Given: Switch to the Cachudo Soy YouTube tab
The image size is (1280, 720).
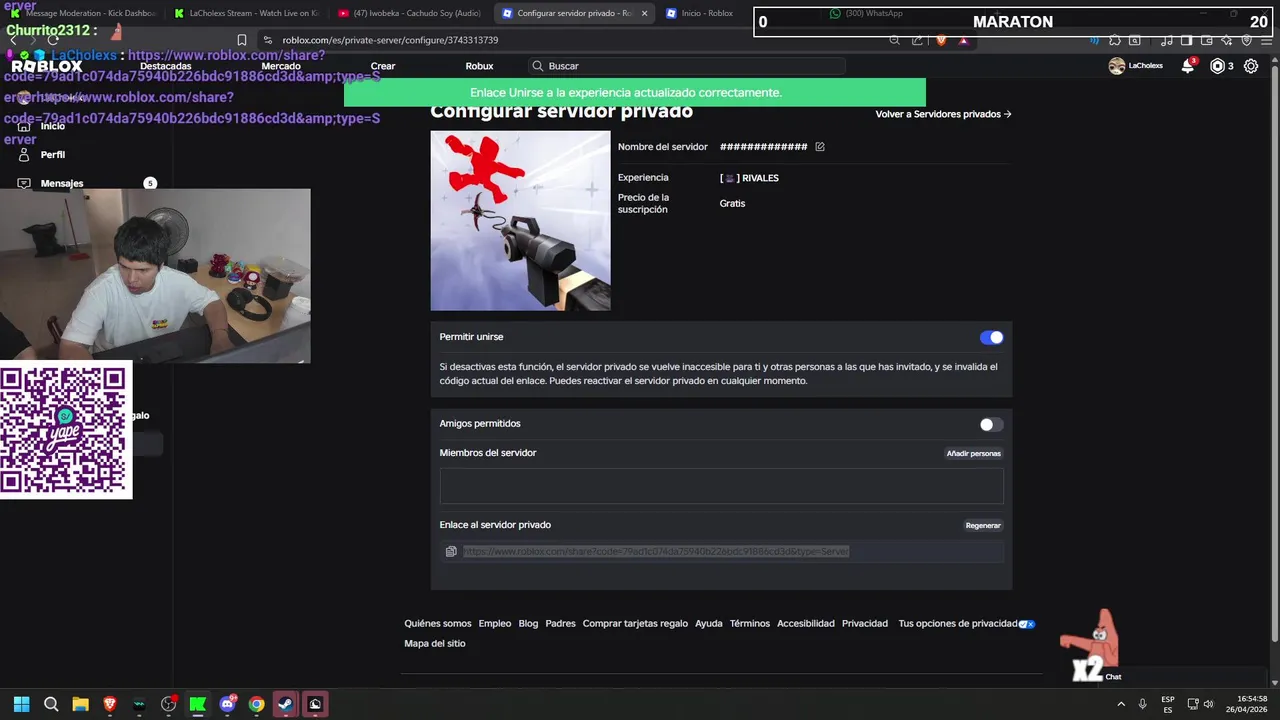Looking at the screenshot, I should click(x=410, y=13).
